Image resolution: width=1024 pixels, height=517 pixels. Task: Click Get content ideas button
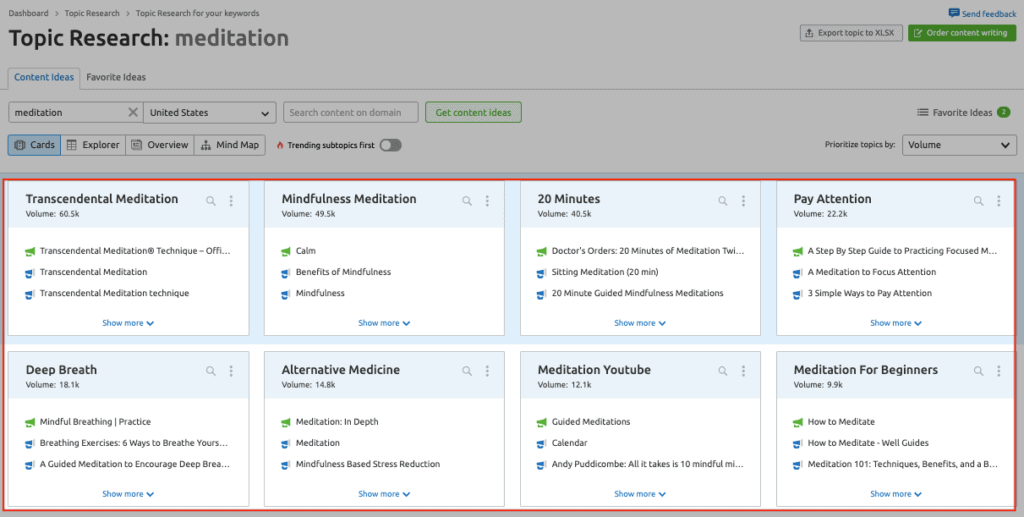coord(473,113)
